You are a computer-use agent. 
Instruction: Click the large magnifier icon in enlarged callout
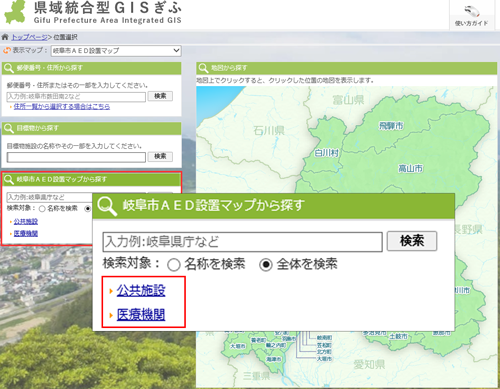click(107, 206)
